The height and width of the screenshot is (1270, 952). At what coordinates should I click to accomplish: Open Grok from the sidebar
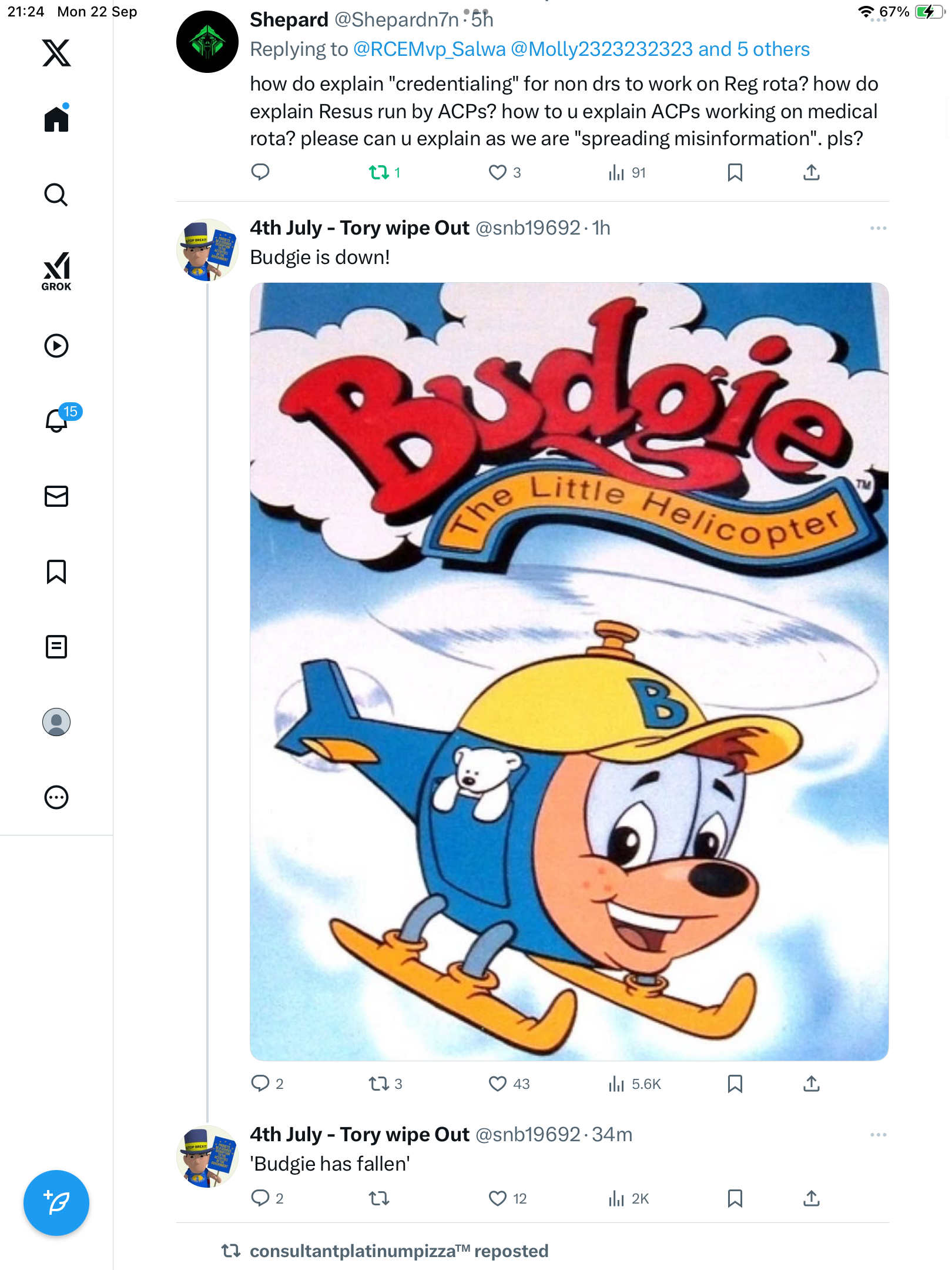pyautogui.click(x=56, y=272)
